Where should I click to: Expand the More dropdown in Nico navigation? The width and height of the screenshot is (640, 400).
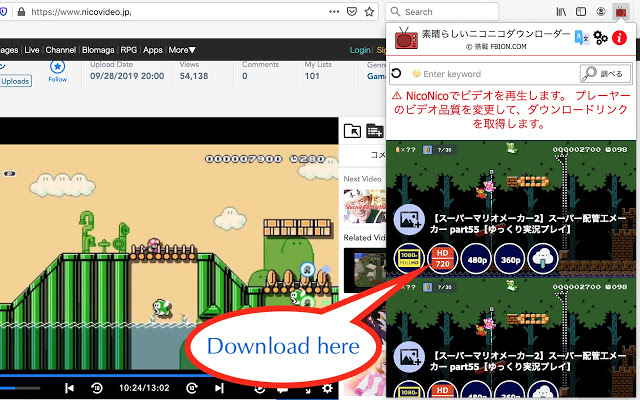182,50
